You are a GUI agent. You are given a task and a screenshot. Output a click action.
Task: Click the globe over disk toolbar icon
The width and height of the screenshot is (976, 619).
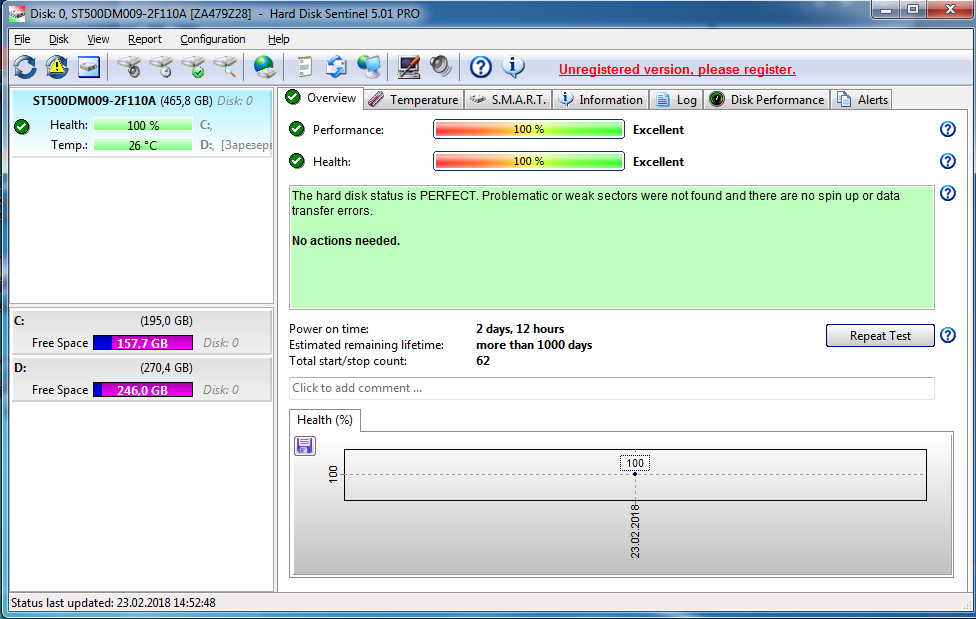click(265, 67)
